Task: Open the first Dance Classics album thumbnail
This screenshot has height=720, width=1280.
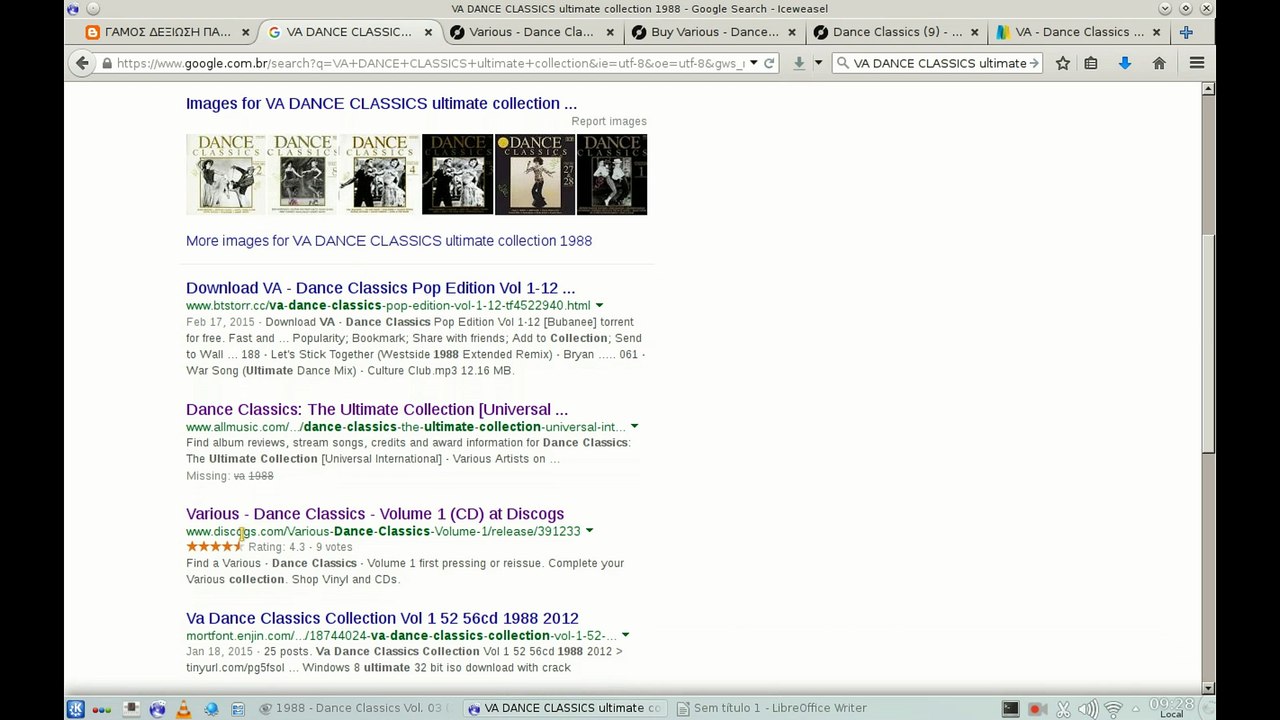Action: coord(225,174)
